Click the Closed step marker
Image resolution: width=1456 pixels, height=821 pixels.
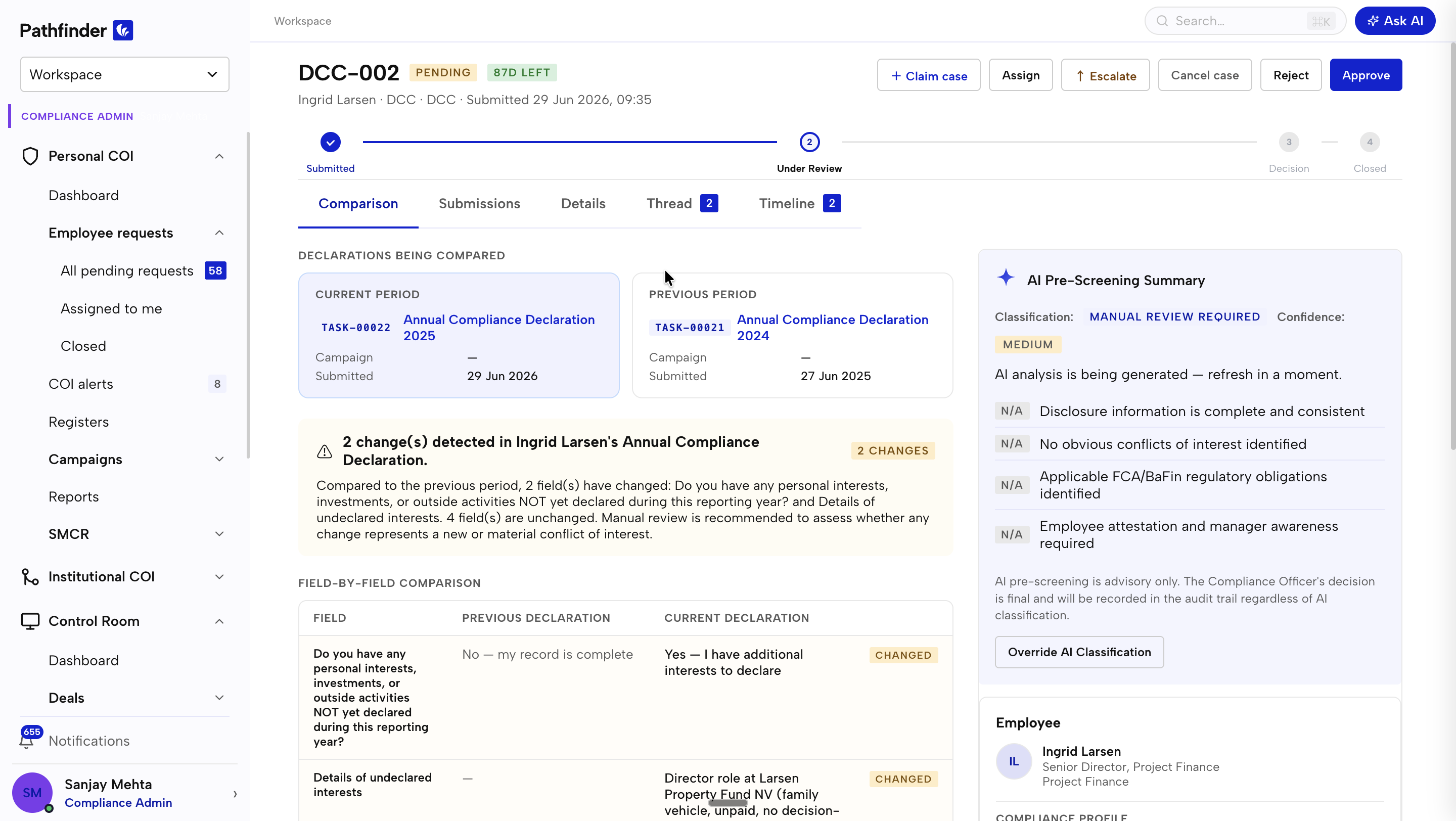[1370, 143]
